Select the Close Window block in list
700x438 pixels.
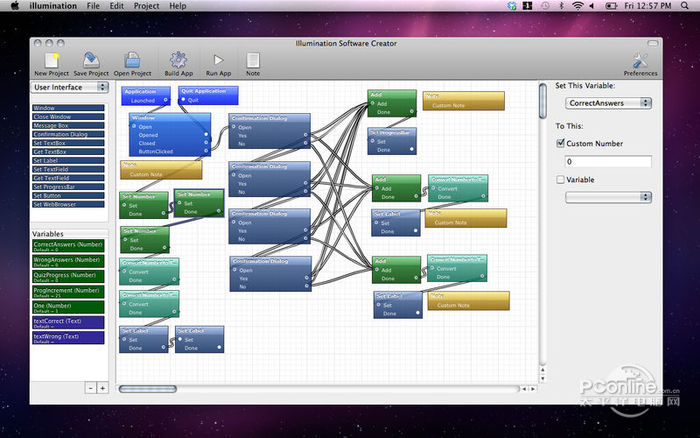pyautogui.click(x=68, y=117)
